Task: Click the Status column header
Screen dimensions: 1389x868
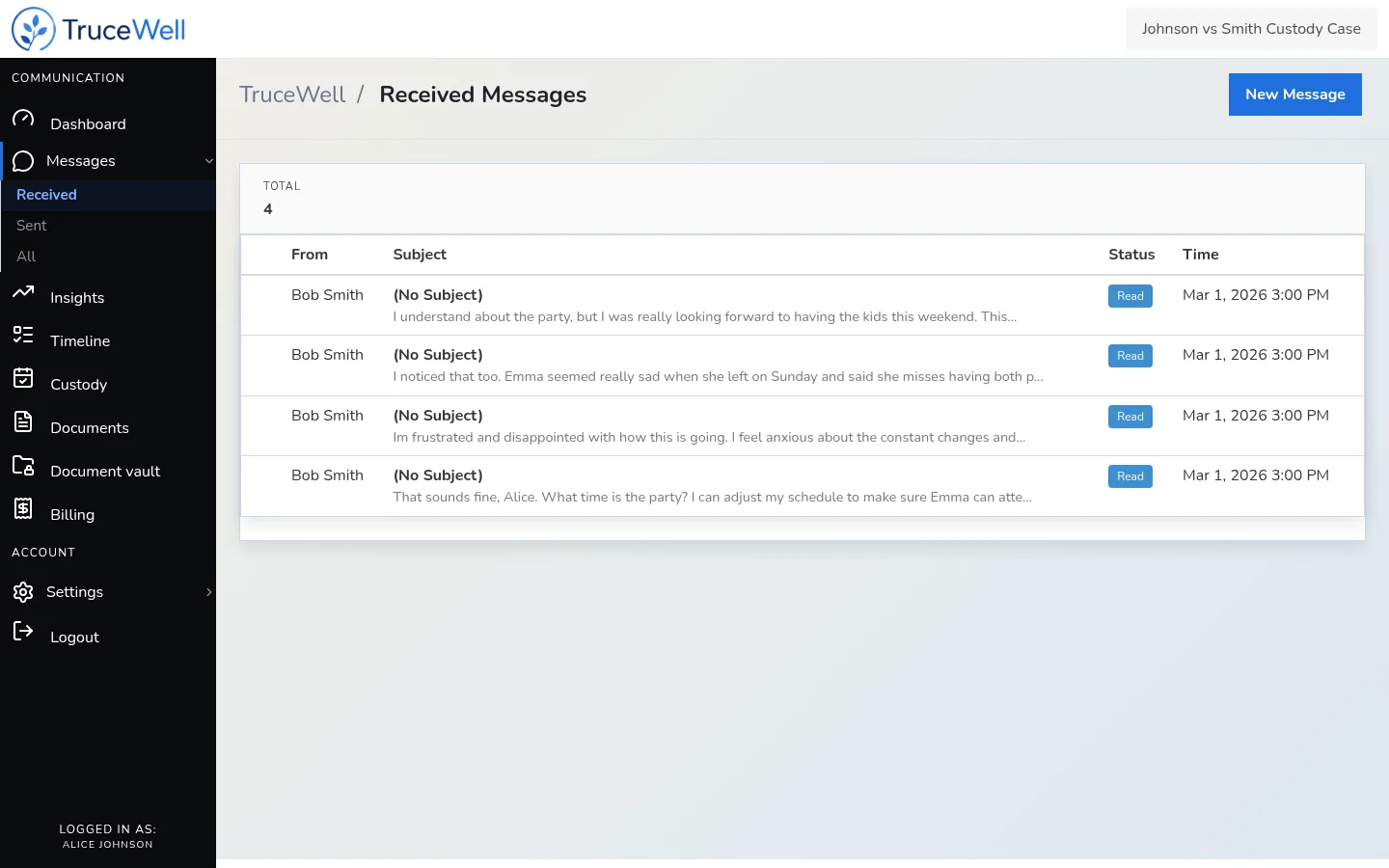Action: 1131,255
